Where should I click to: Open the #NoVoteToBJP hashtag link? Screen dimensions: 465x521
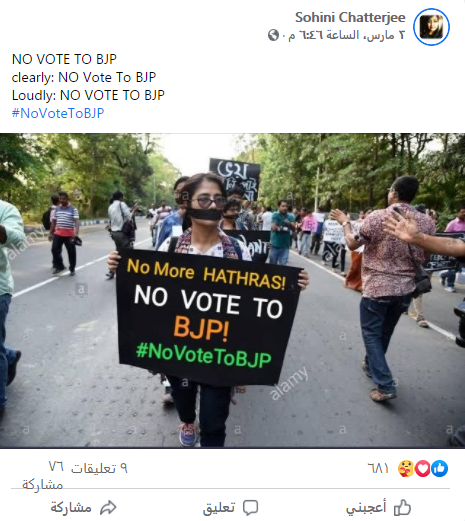[x=58, y=113]
